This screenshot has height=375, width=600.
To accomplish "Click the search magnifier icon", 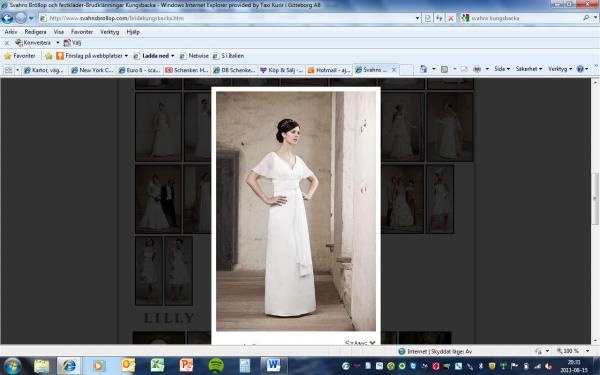I will pyautogui.click(x=586, y=18).
